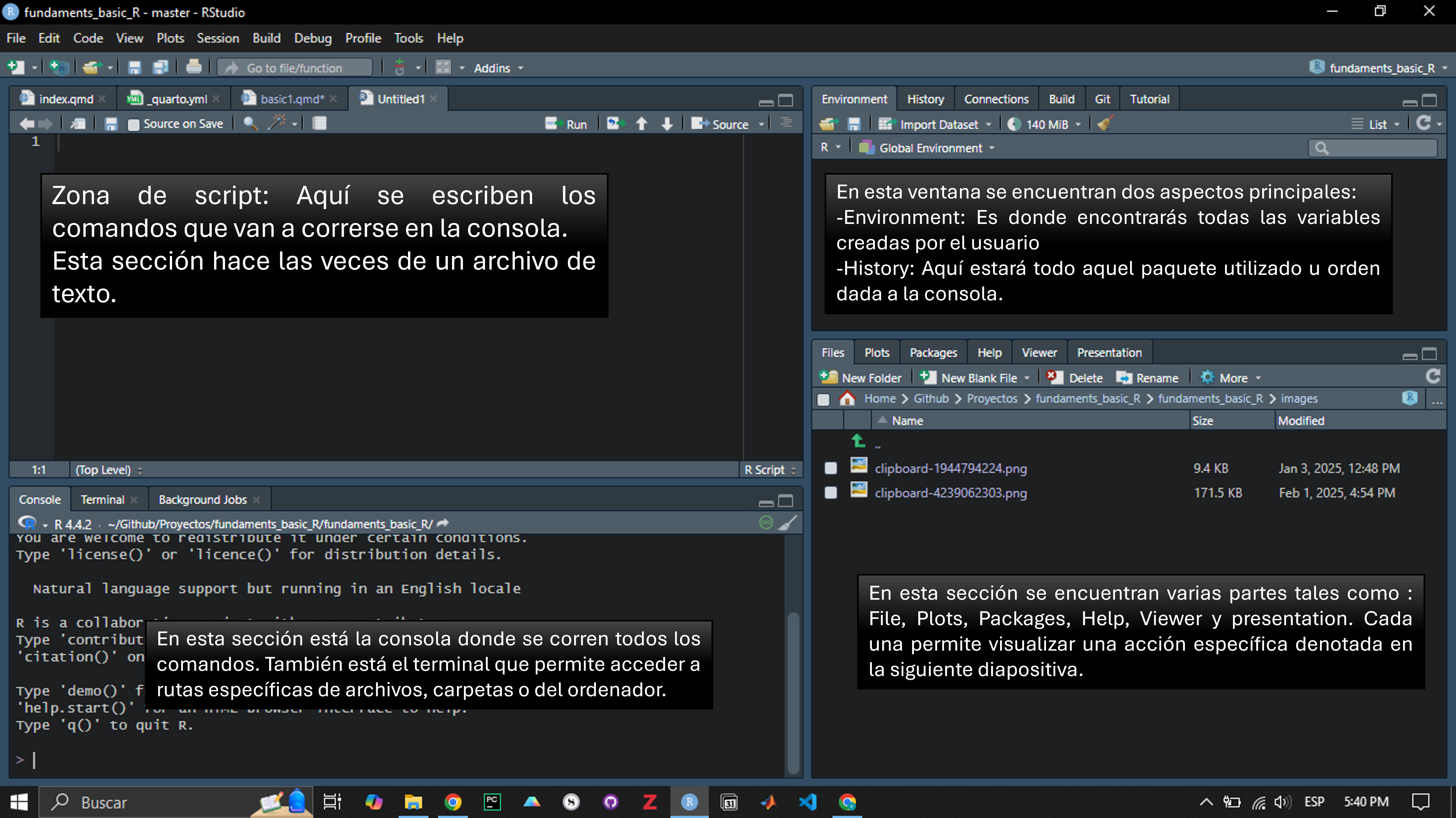Open the Global Environment dropdown

[x=930, y=148]
